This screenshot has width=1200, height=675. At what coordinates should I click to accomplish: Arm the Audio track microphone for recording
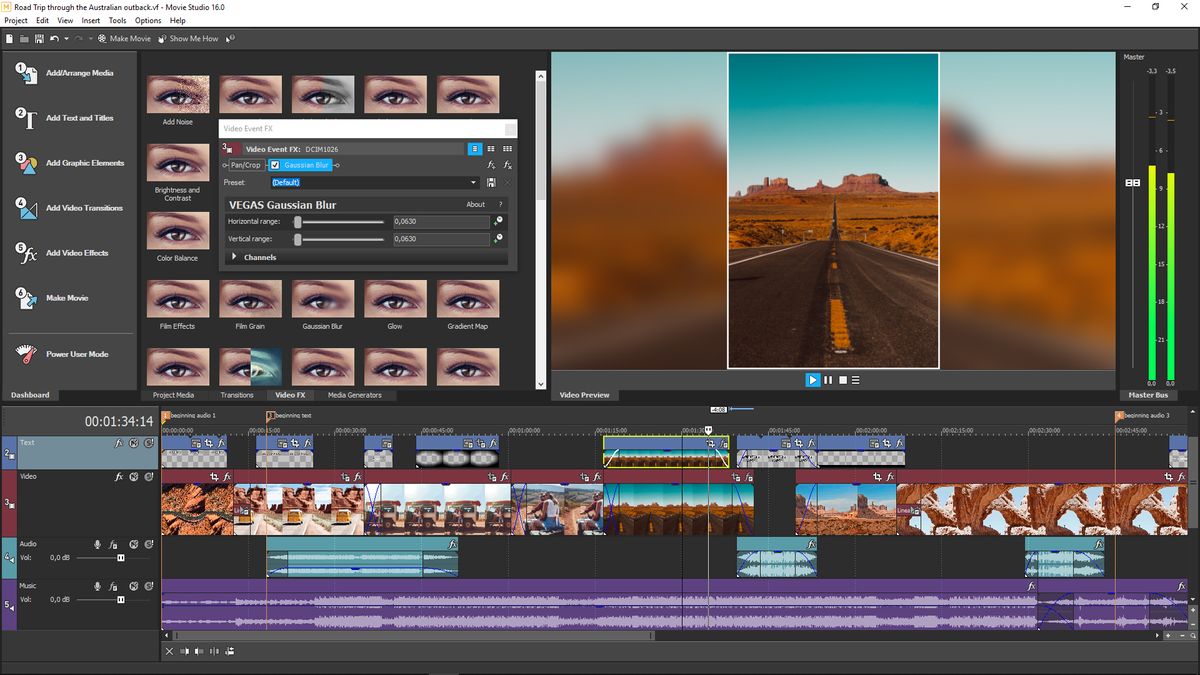click(98, 543)
